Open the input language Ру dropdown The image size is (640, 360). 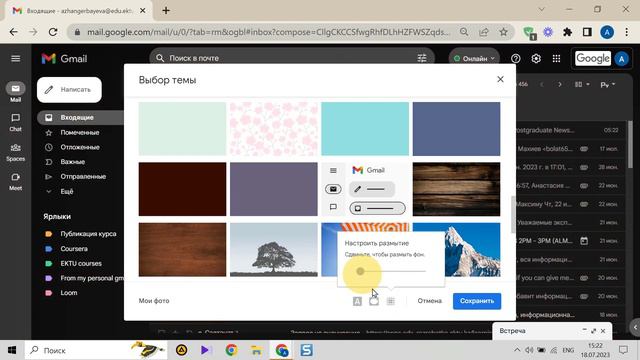[607, 84]
